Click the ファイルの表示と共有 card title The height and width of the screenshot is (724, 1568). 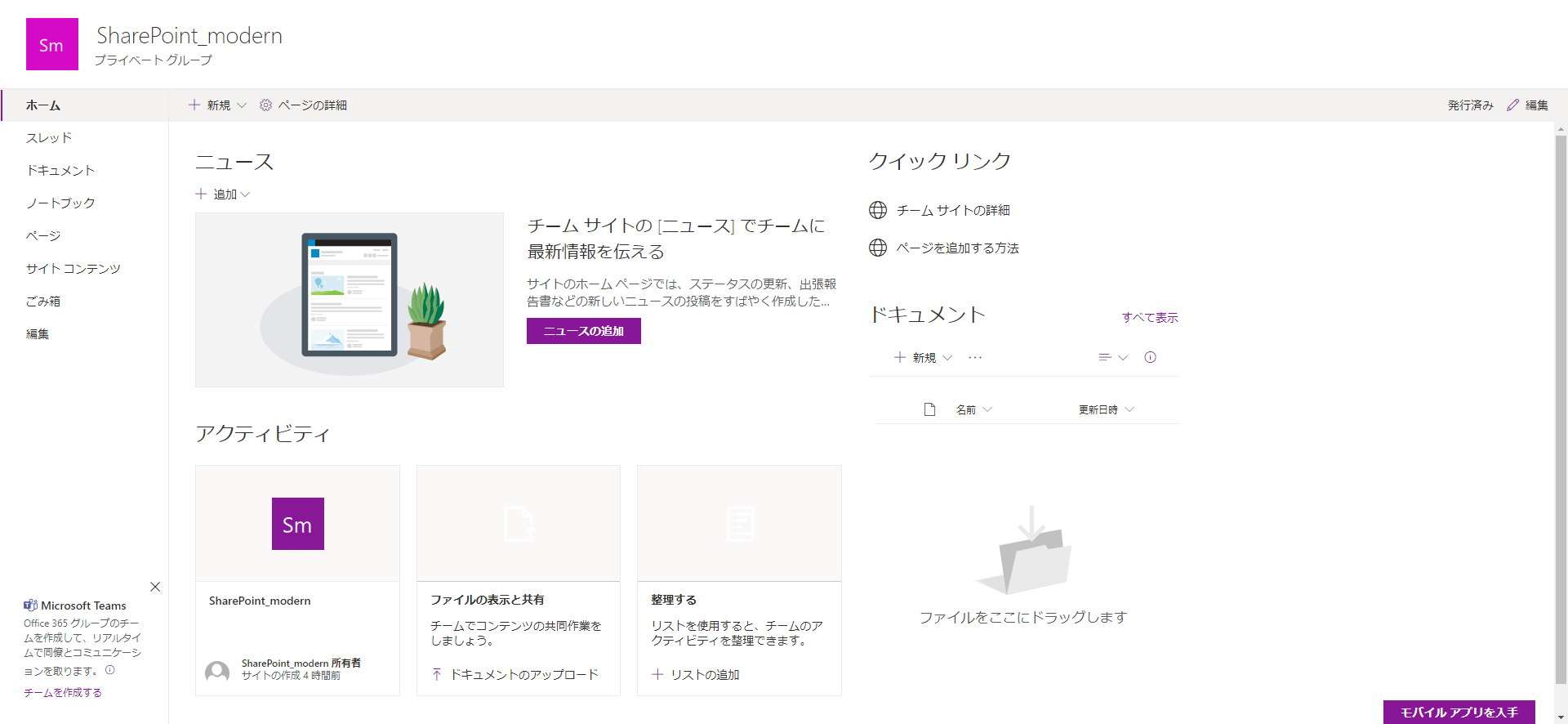(x=488, y=600)
